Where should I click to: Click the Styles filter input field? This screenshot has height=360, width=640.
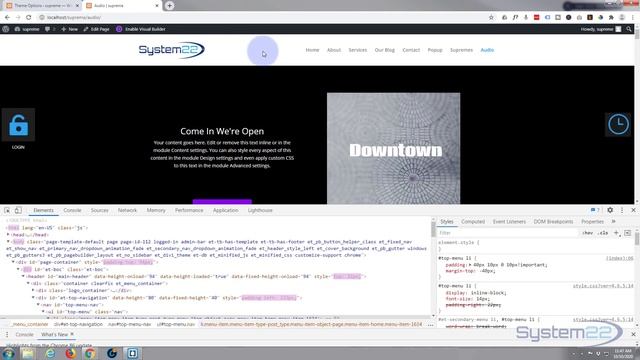(x=508, y=233)
